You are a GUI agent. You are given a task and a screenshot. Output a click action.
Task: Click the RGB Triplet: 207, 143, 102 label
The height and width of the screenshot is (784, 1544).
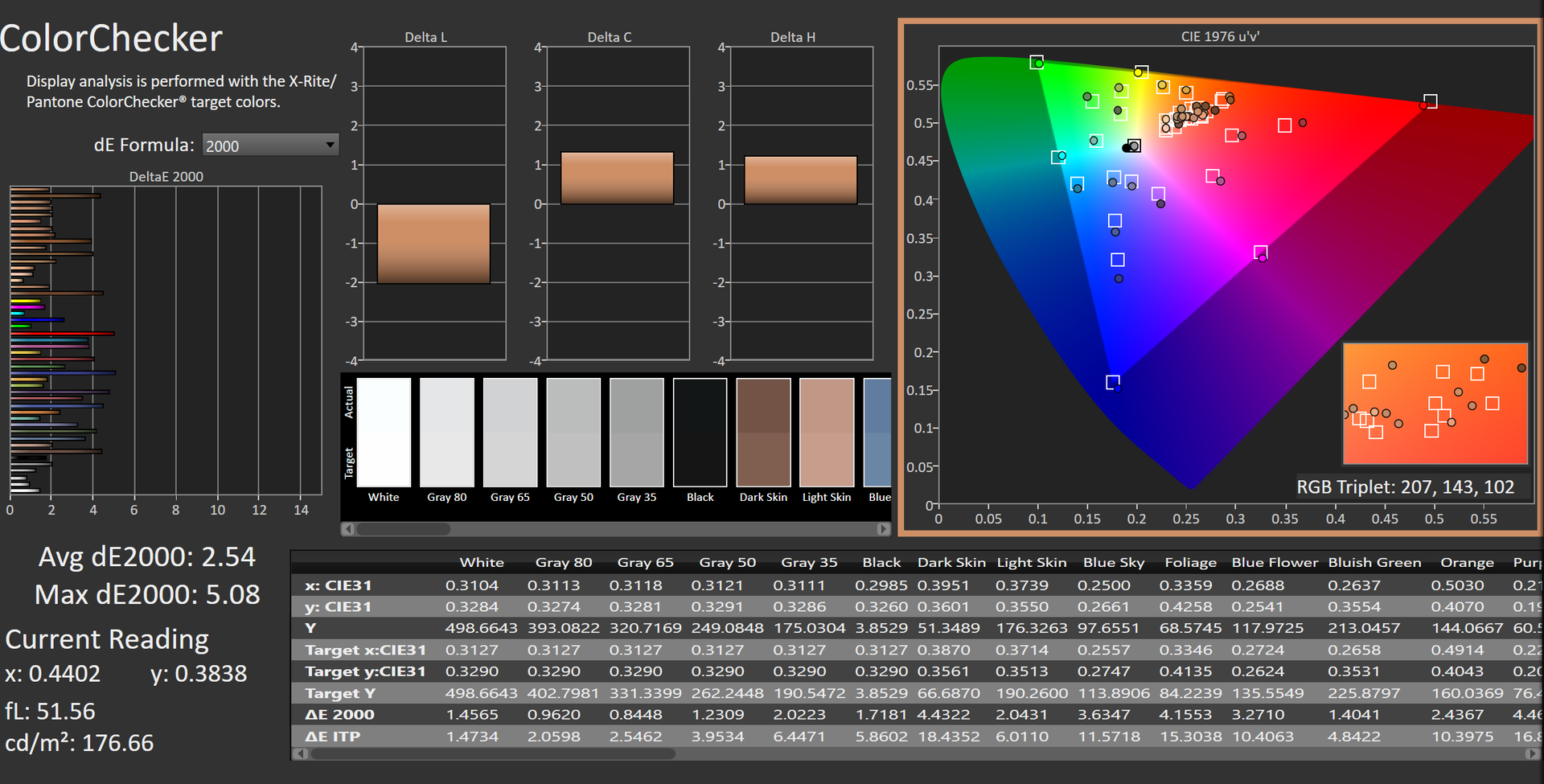point(1406,487)
